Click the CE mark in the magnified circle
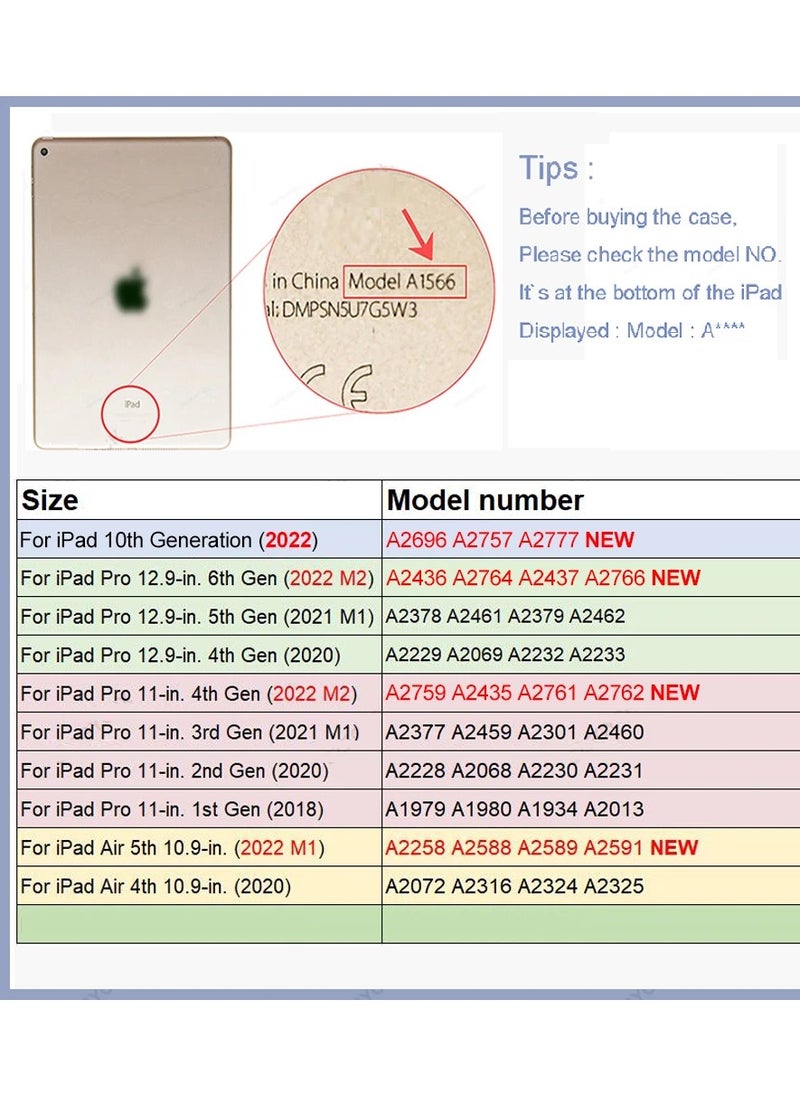 (x=337, y=385)
